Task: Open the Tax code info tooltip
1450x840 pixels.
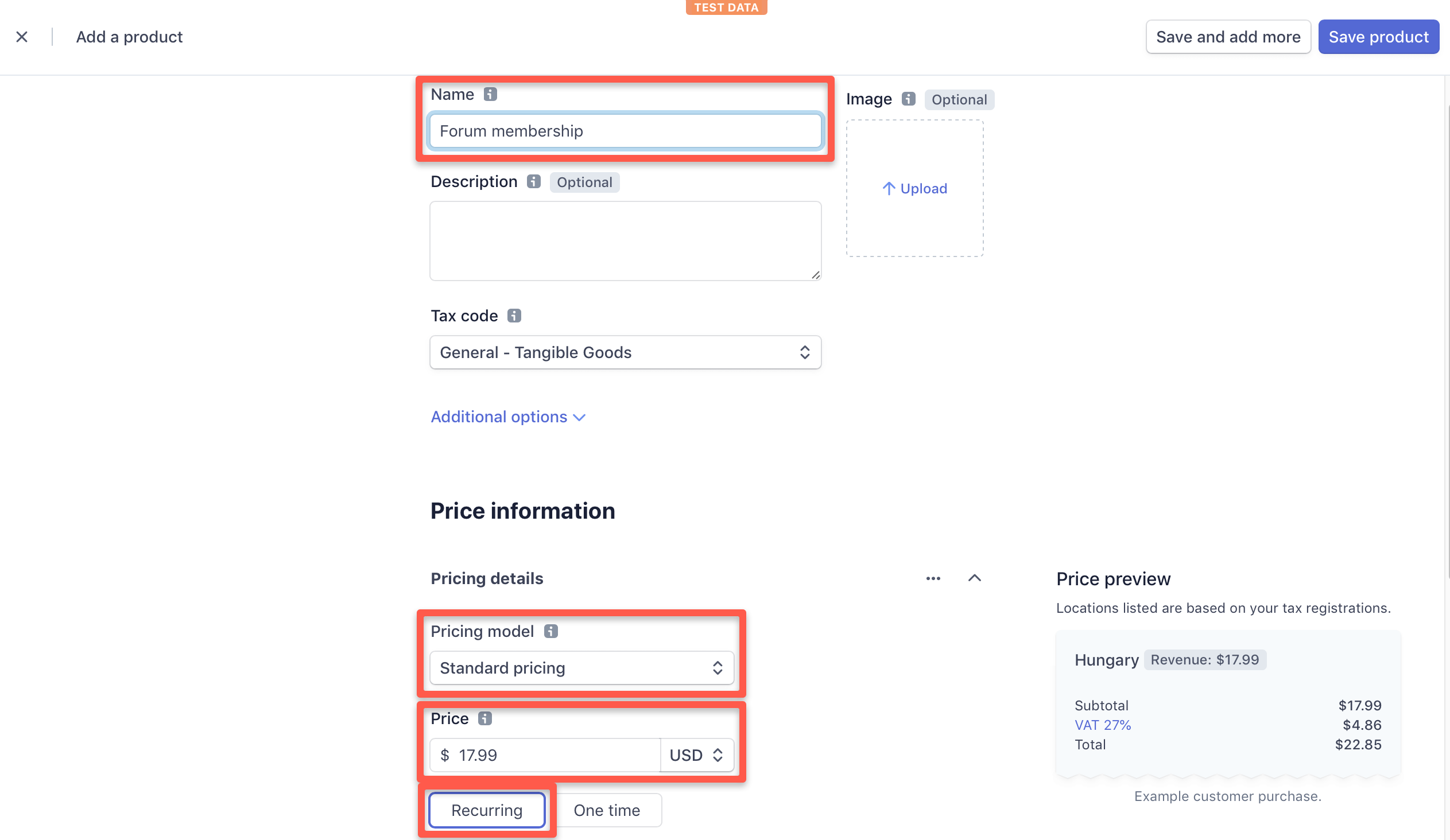Action: click(x=513, y=315)
